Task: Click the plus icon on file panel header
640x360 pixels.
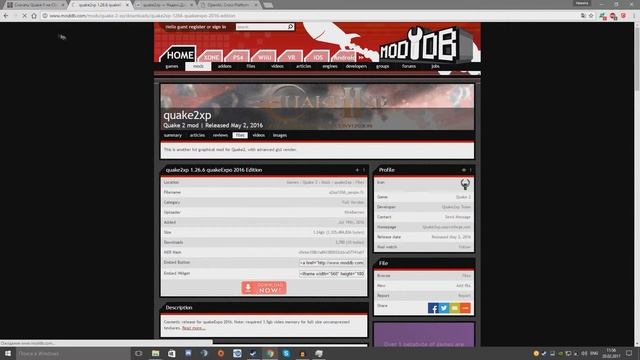Action: click(357, 170)
